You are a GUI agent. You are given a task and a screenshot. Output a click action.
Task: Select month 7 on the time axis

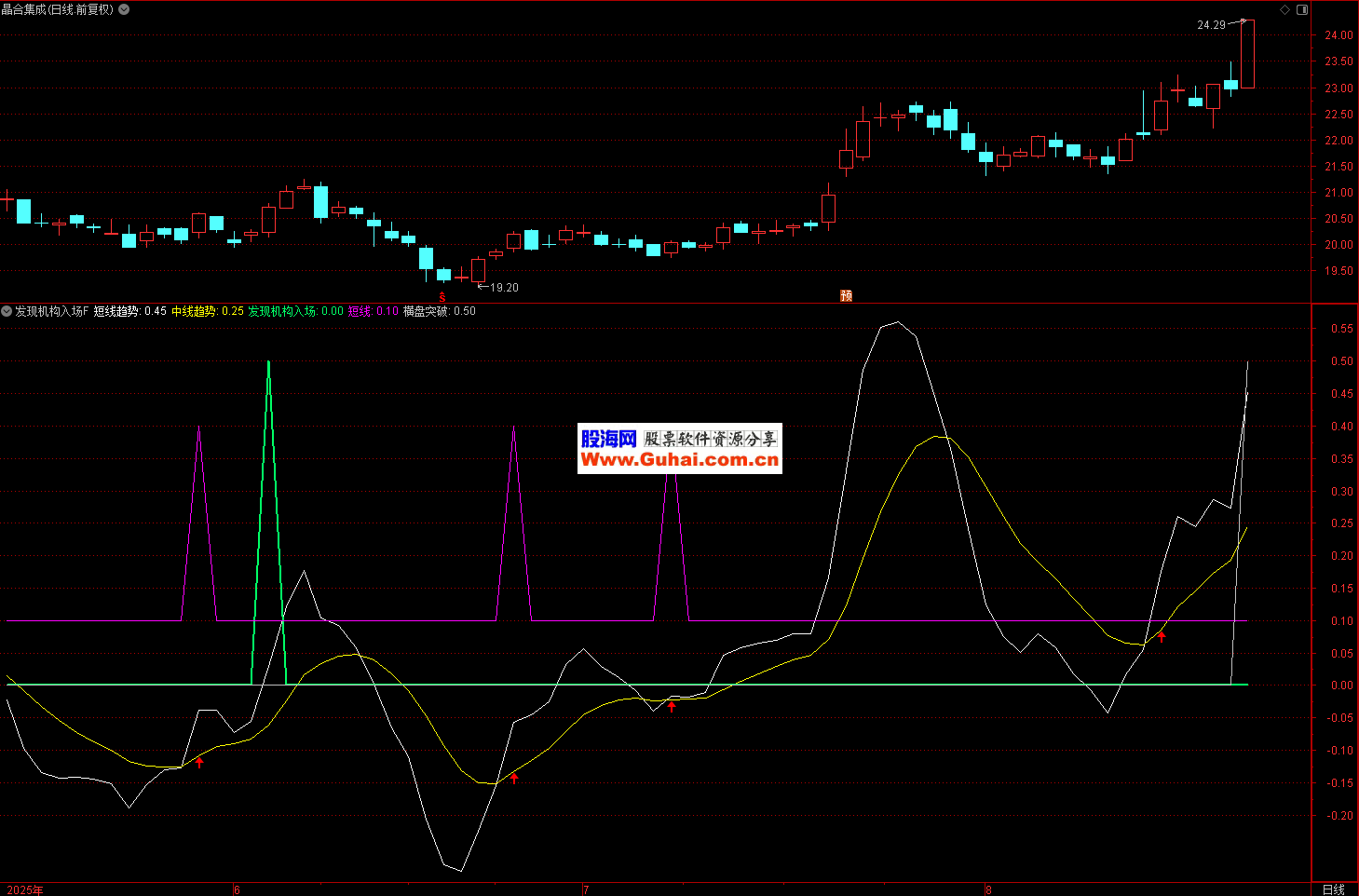pos(586,889)
